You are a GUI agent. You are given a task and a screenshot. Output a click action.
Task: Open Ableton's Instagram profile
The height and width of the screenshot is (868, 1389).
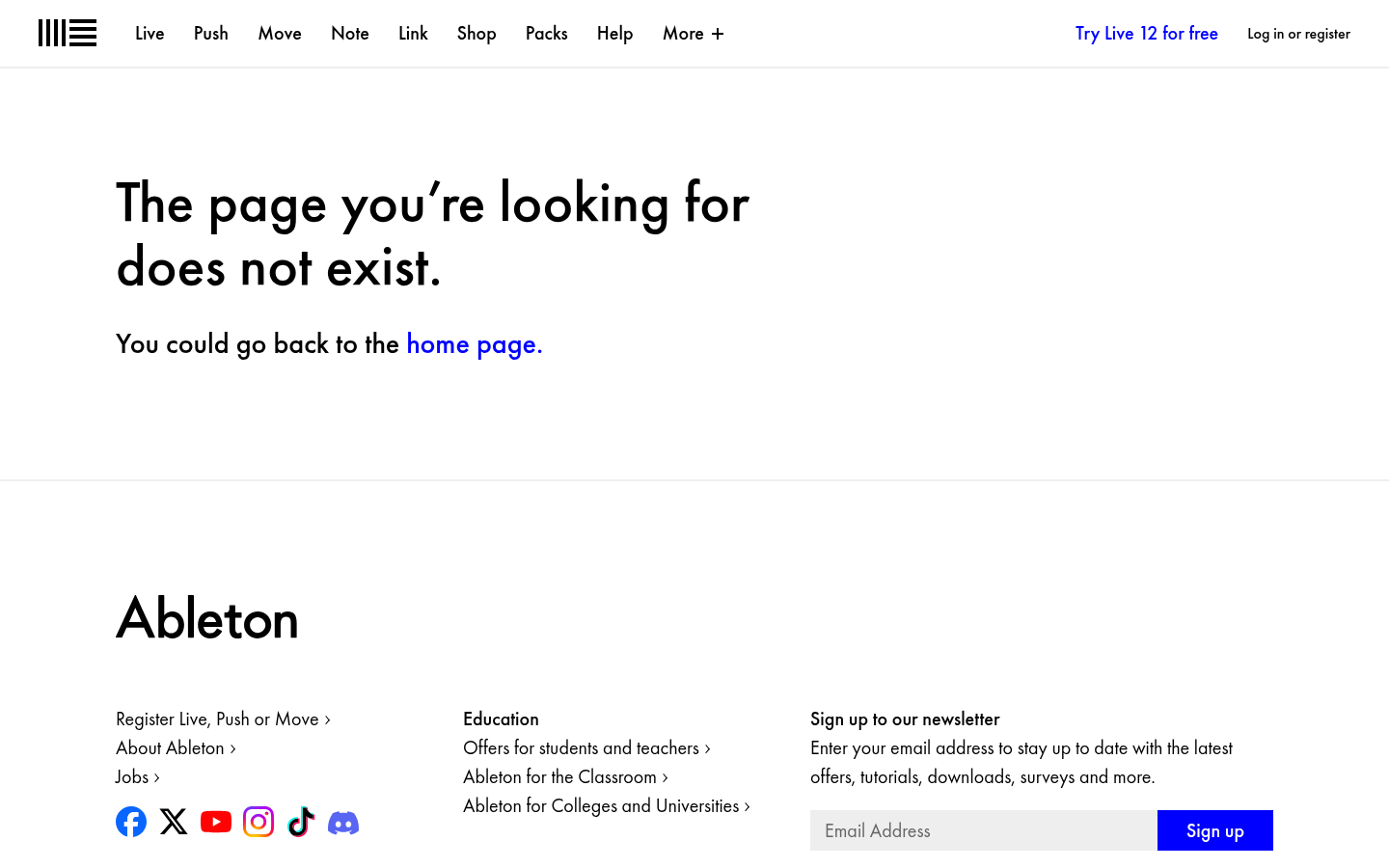(x=259, y=822)
